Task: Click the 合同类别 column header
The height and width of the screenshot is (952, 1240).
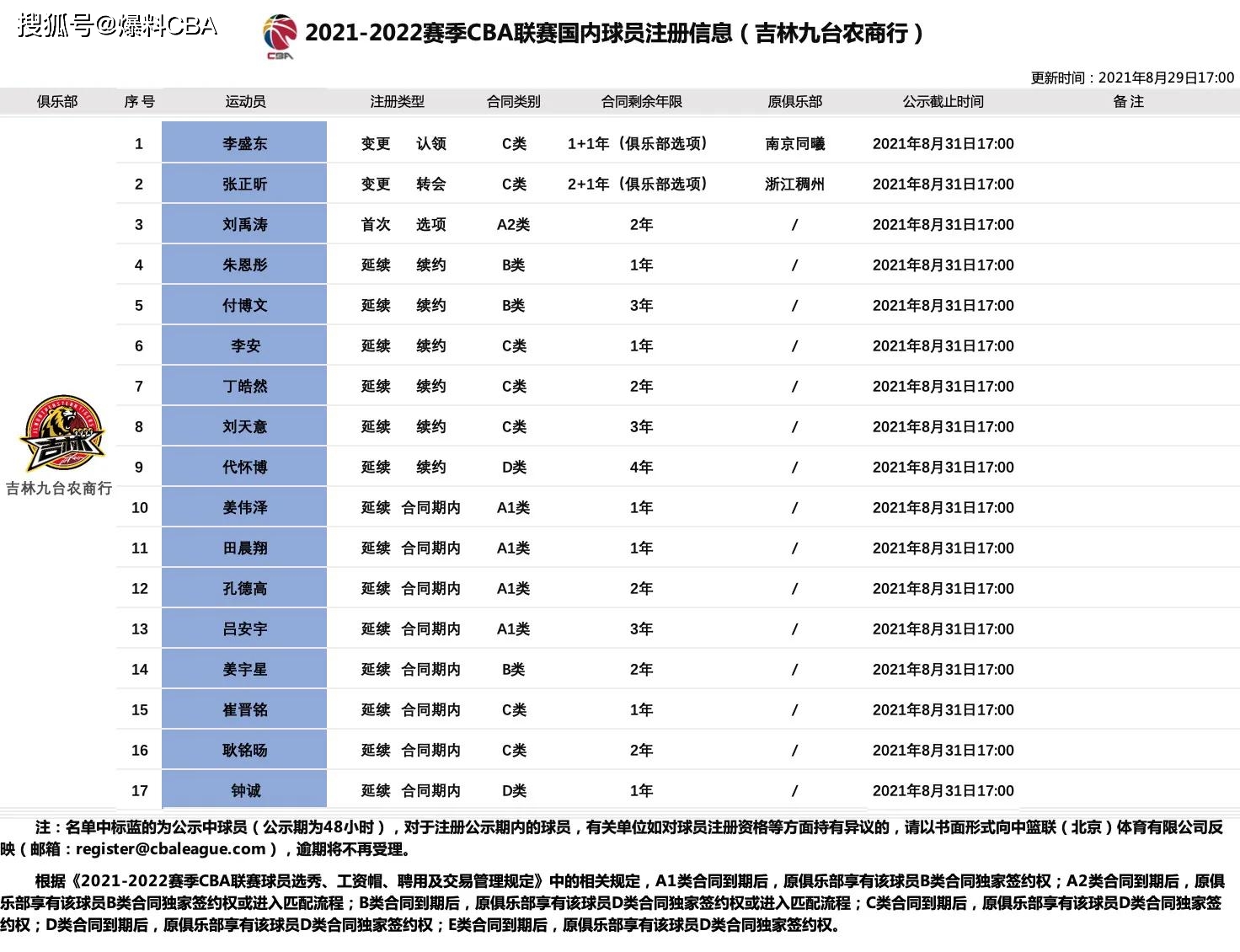Action: [x=514, y=102]
